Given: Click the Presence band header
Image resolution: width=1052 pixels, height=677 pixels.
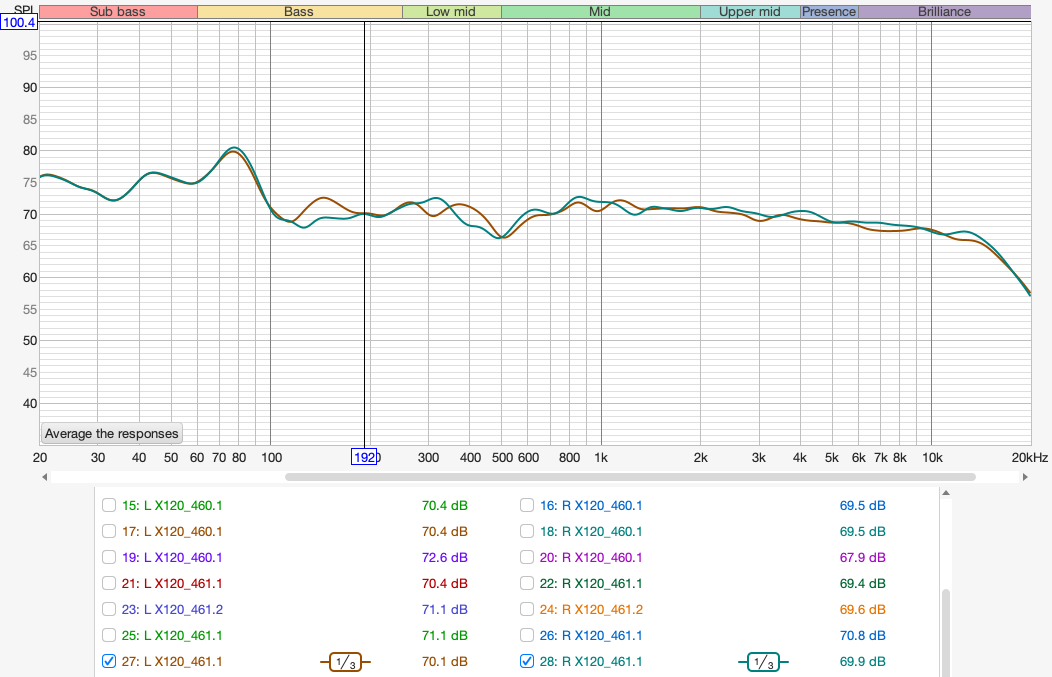Looking at the screenshot, I should point(829,12).
